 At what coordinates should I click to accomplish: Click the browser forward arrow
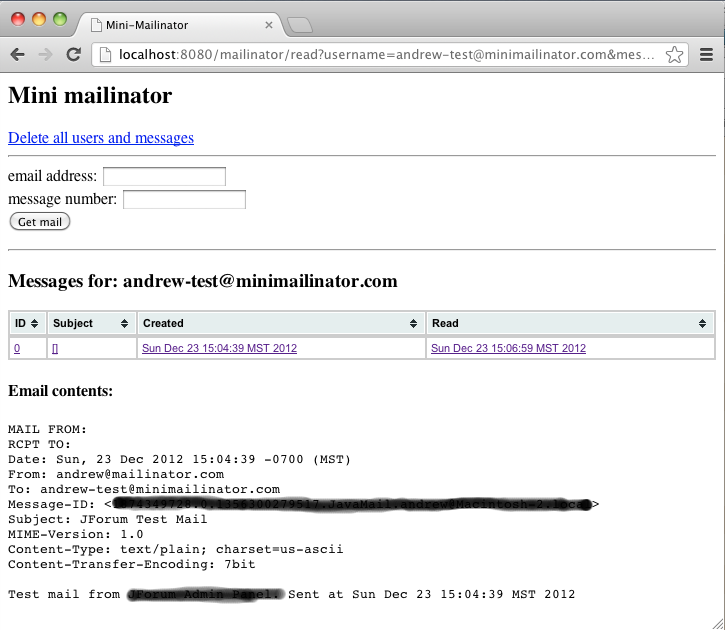tap(45, 55)
